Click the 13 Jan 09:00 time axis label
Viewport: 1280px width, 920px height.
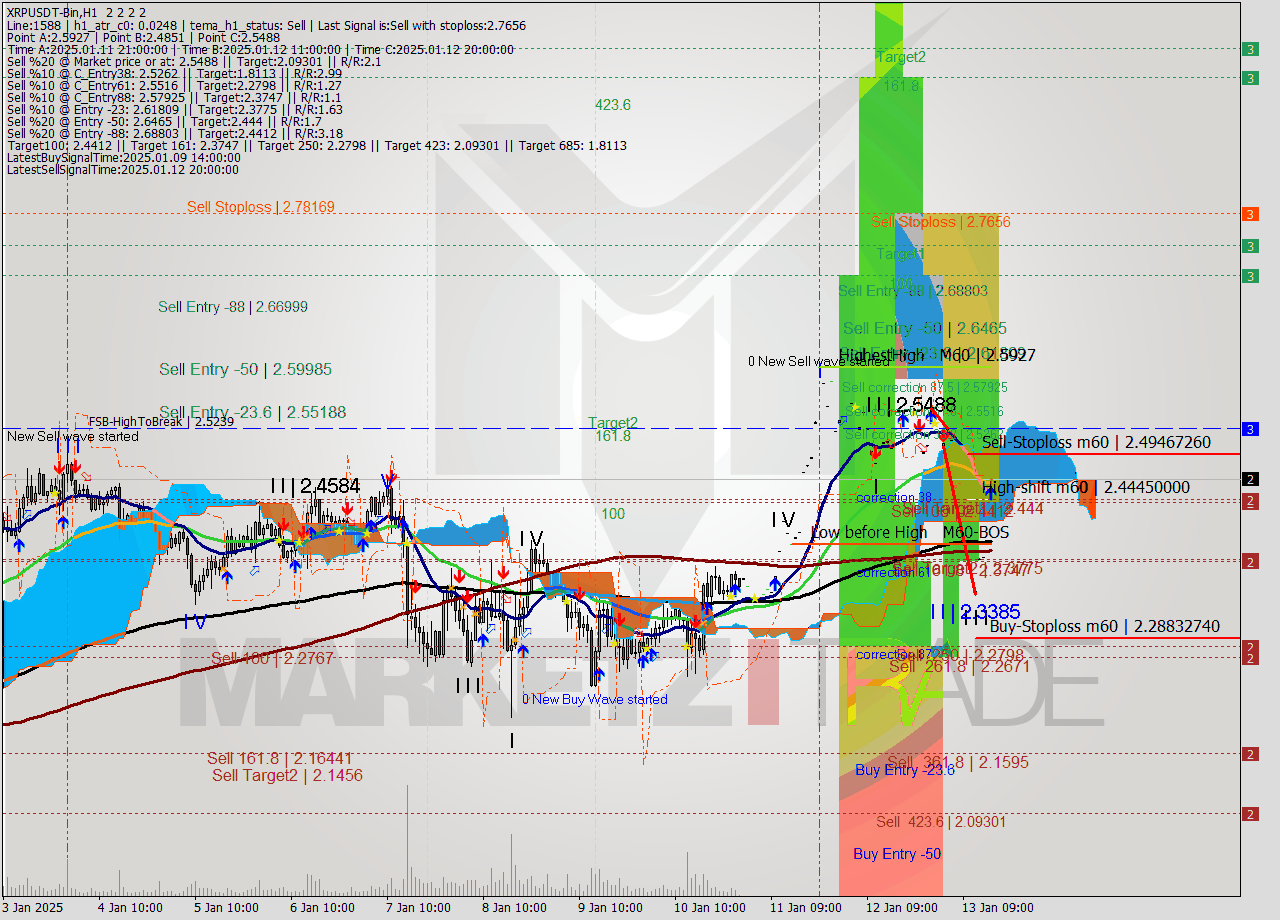[x=998, y=907]
